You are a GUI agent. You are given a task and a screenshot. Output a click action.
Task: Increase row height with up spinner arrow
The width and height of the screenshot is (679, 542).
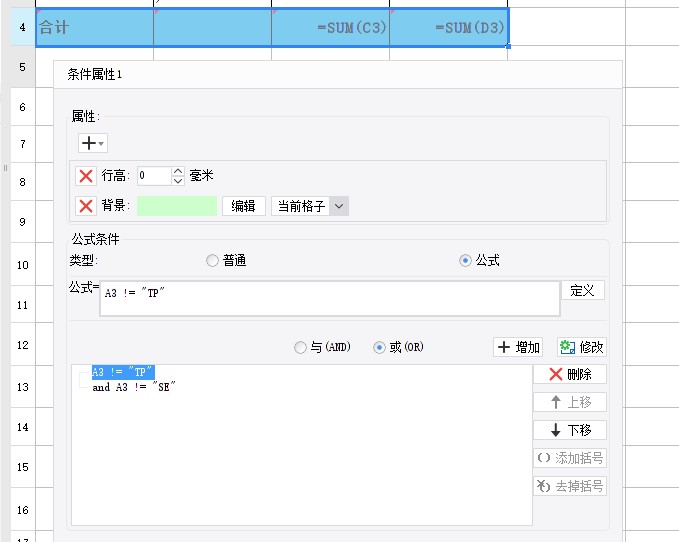tap(178, 171)
